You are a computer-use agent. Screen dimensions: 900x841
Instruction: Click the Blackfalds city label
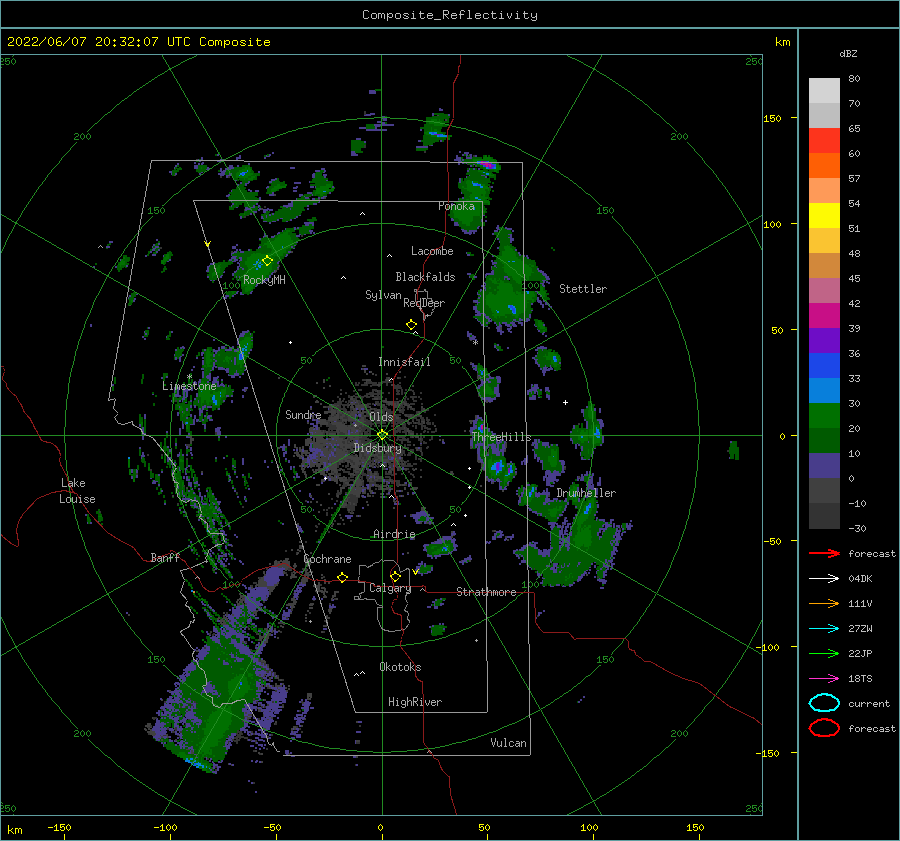425,277
